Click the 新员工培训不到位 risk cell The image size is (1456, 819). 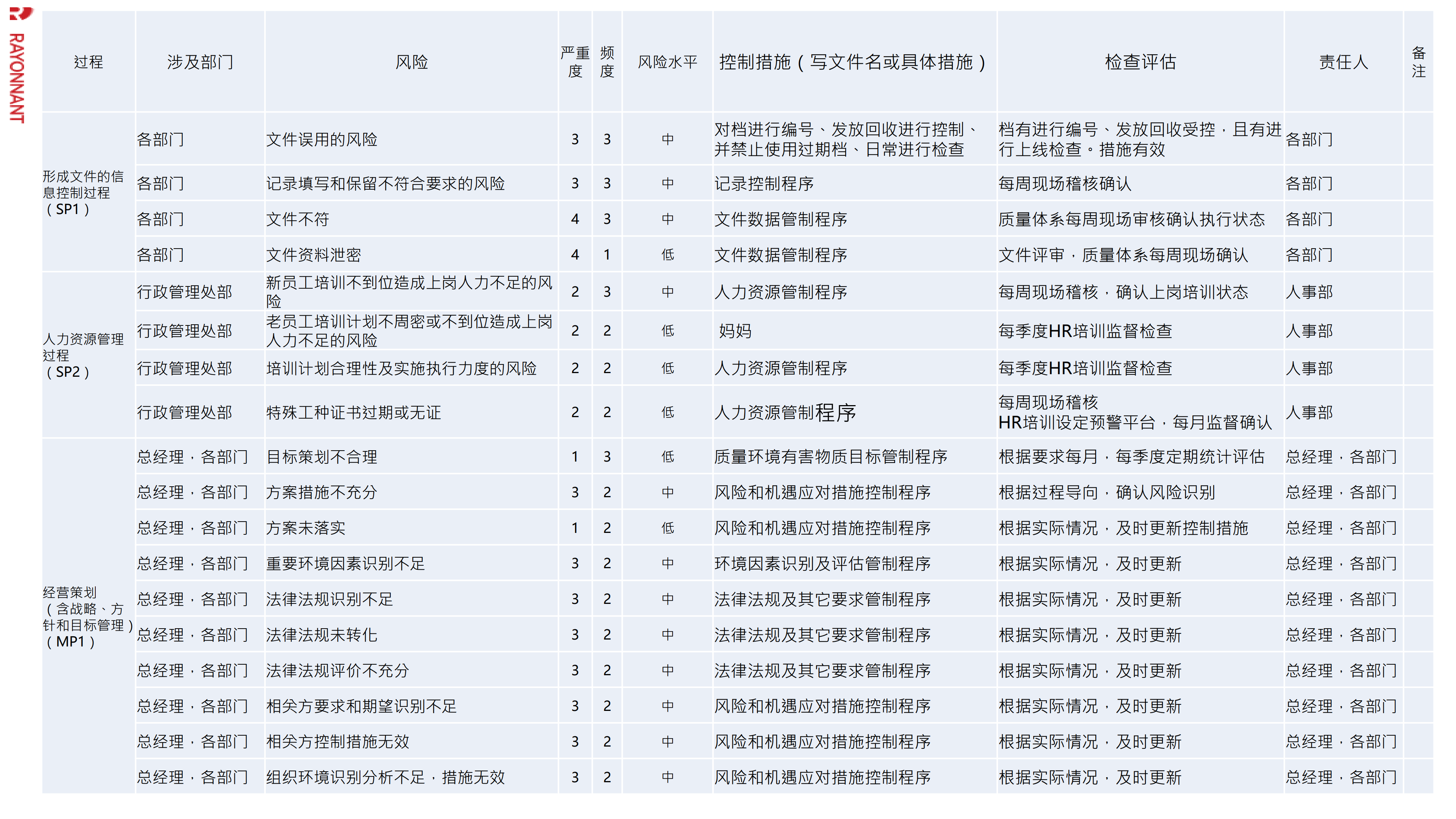(x=411, y=292)
